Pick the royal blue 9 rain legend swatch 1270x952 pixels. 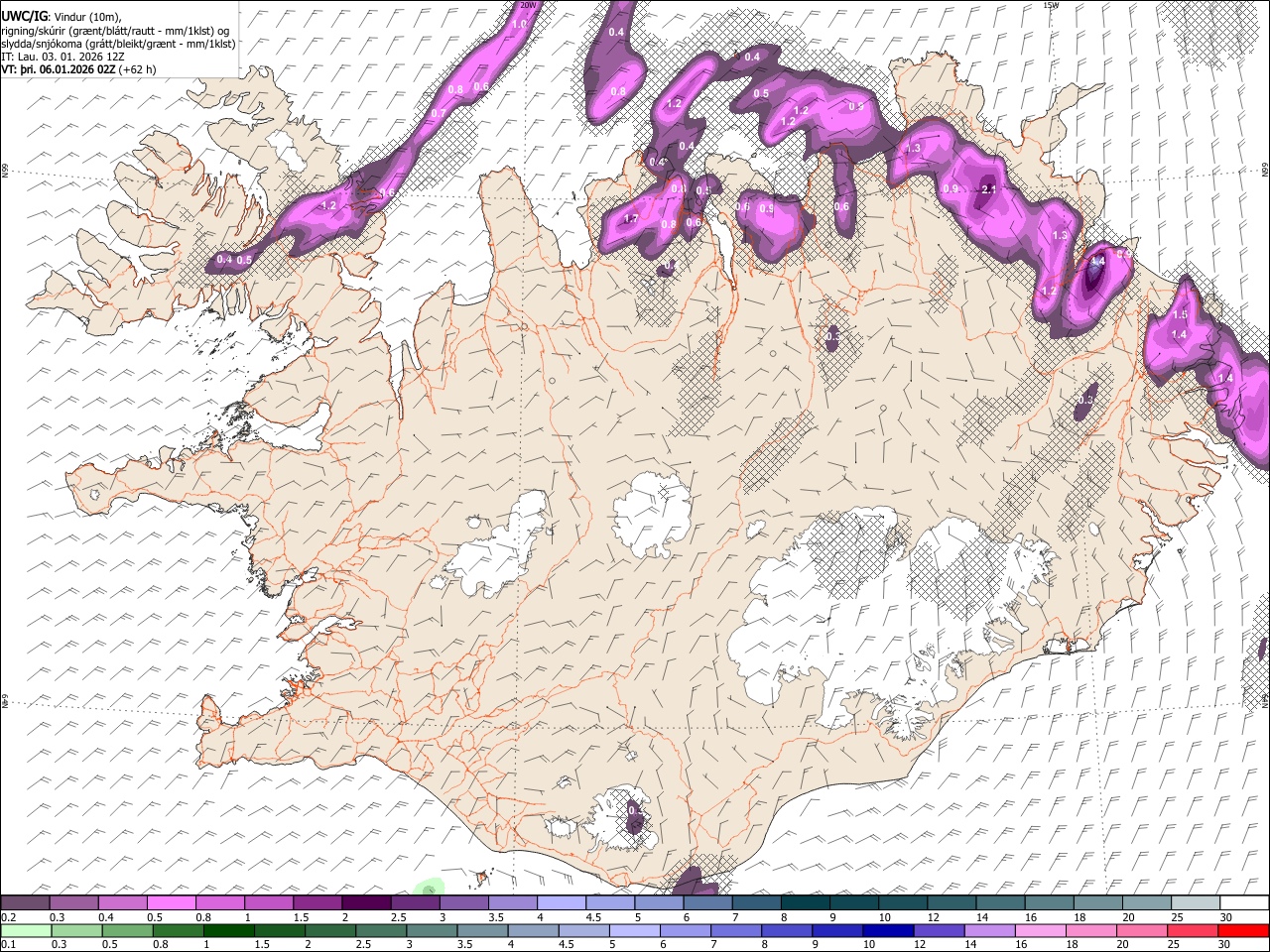click(x=836, y=930)
